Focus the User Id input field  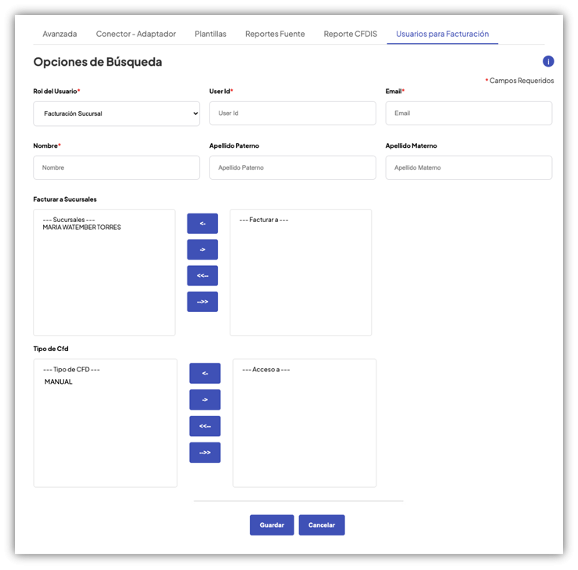click(x=293, y=113)
